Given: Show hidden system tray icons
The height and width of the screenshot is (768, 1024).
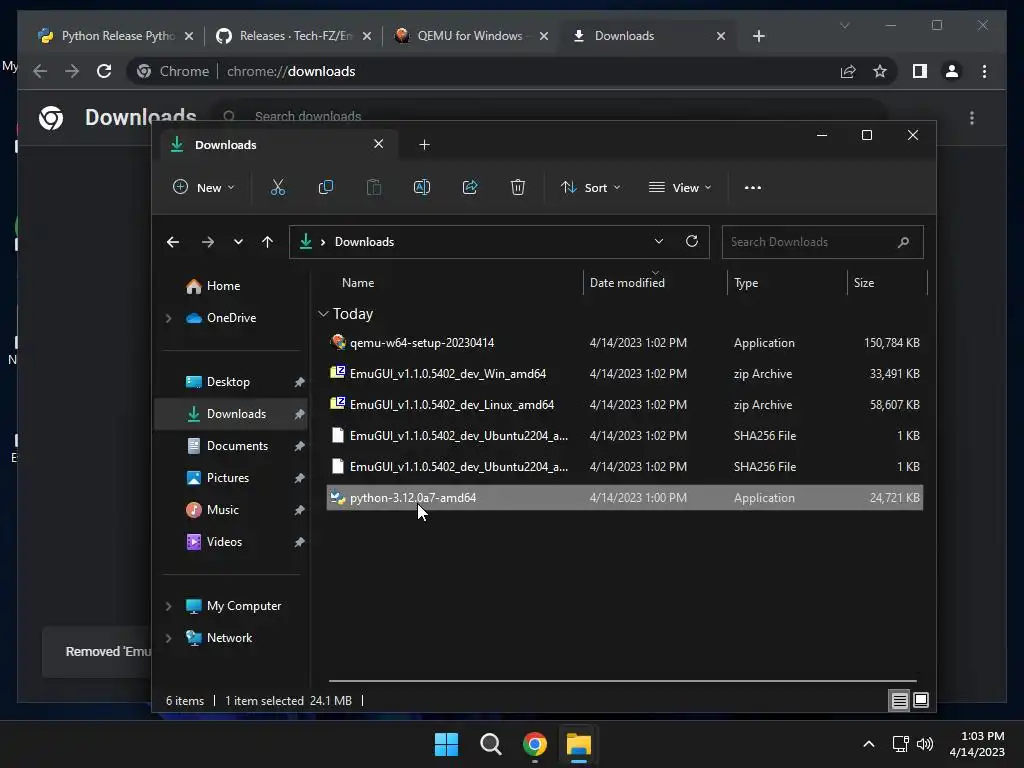Looking at the screenshot, I should (869, 744).
